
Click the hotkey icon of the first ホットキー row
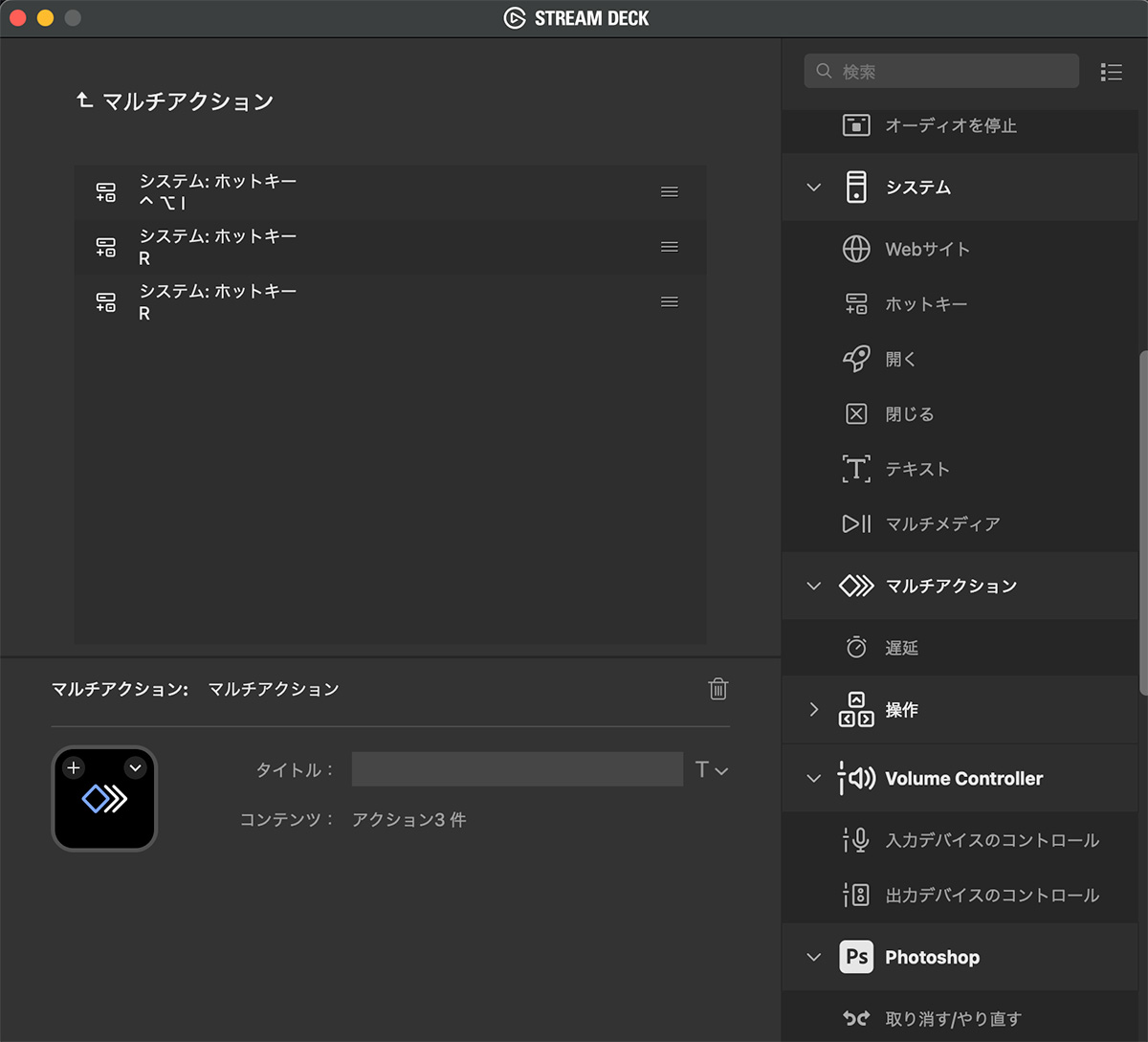click(106, 192)
